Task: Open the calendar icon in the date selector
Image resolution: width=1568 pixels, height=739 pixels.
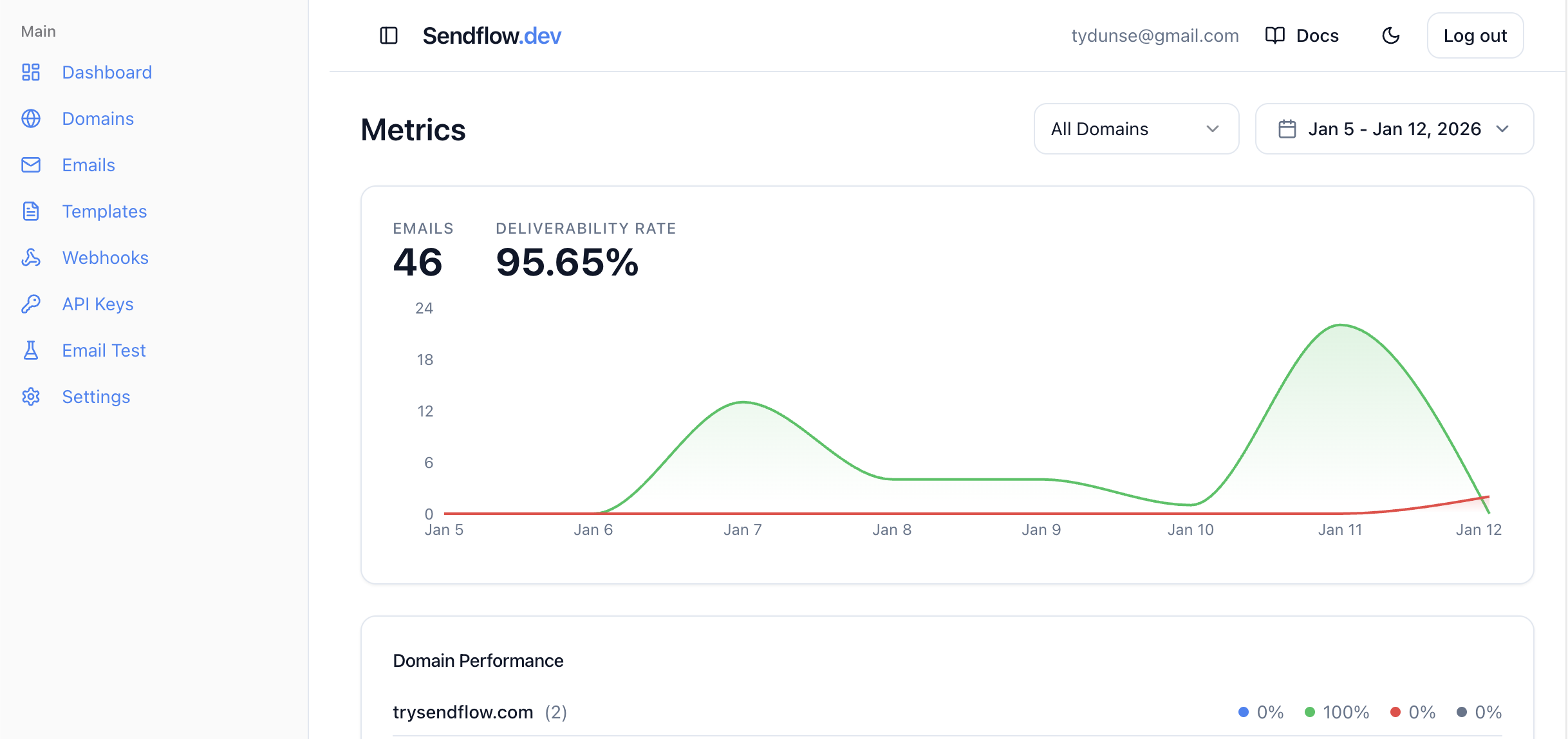Action: pyautogui.click(x=1287, y=129)
